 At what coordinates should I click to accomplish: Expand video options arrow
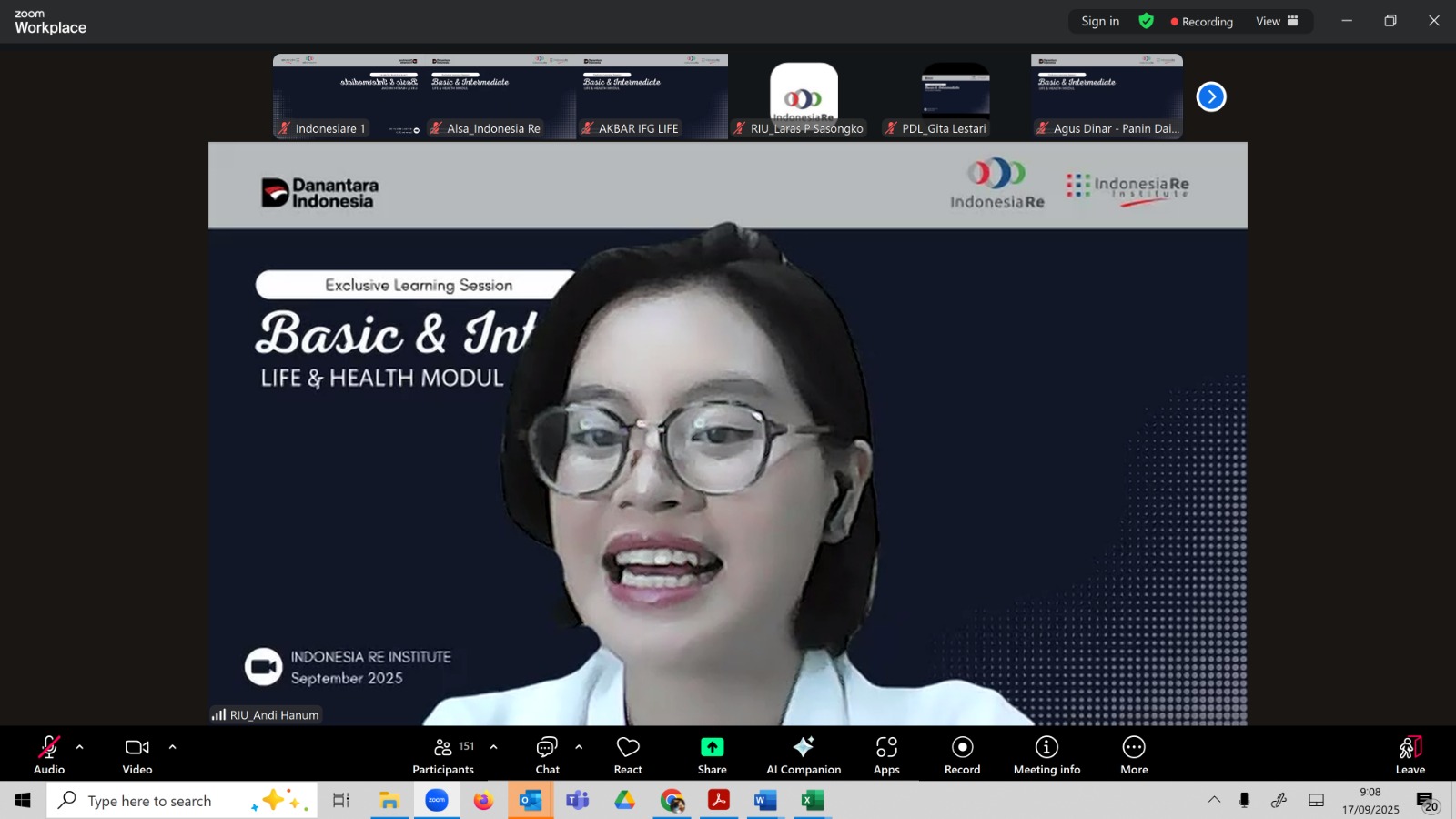(x=172, y=747)
